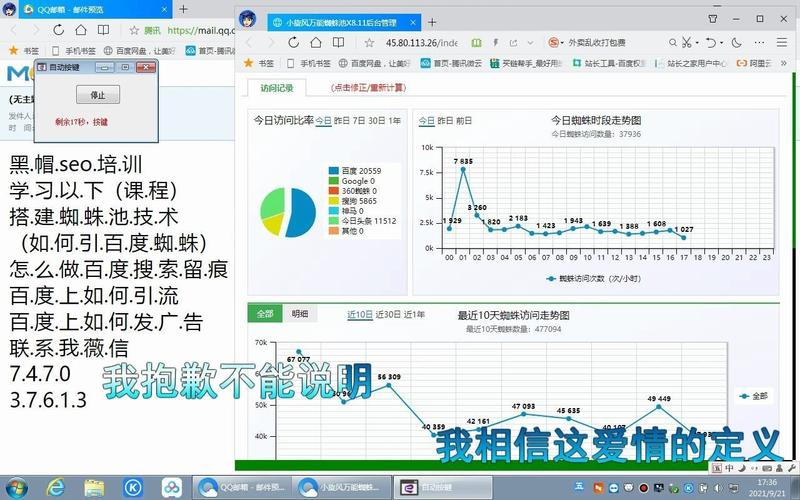
Task: Switch to QQ邮箱 taskbar window
Action: (x=241, y=488)
